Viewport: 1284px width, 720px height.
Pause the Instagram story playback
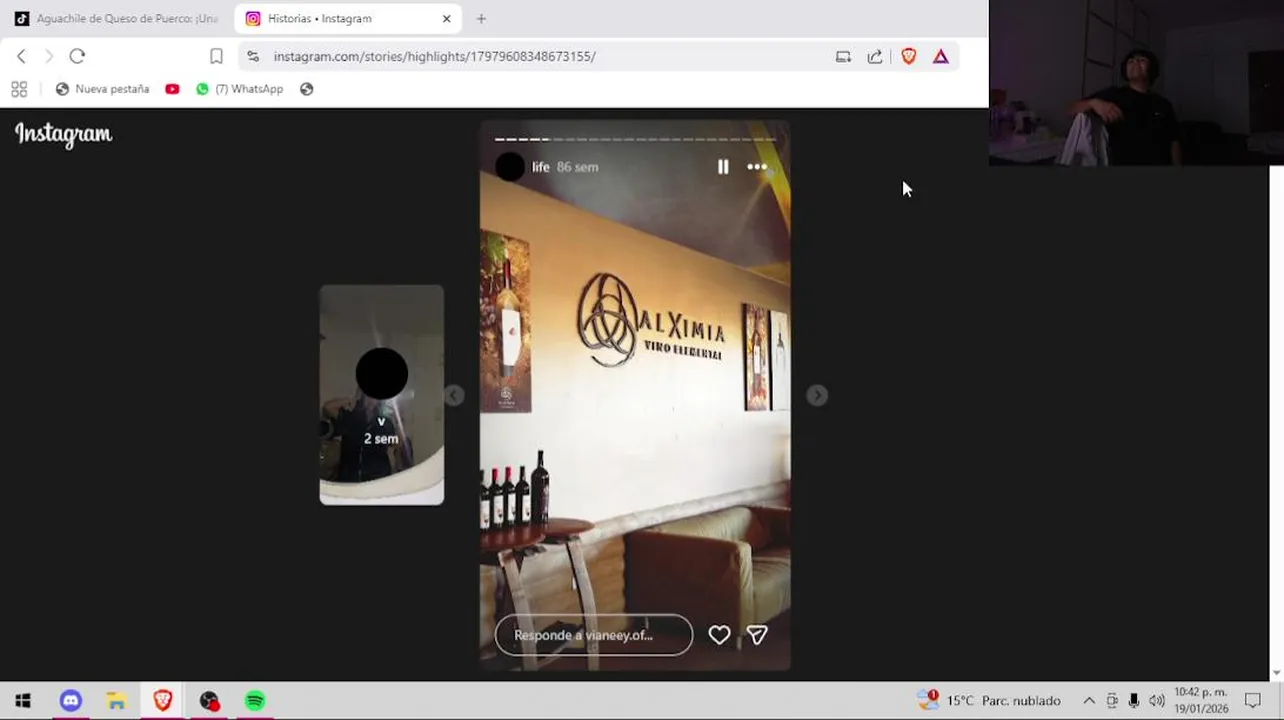tap(723, 167)
